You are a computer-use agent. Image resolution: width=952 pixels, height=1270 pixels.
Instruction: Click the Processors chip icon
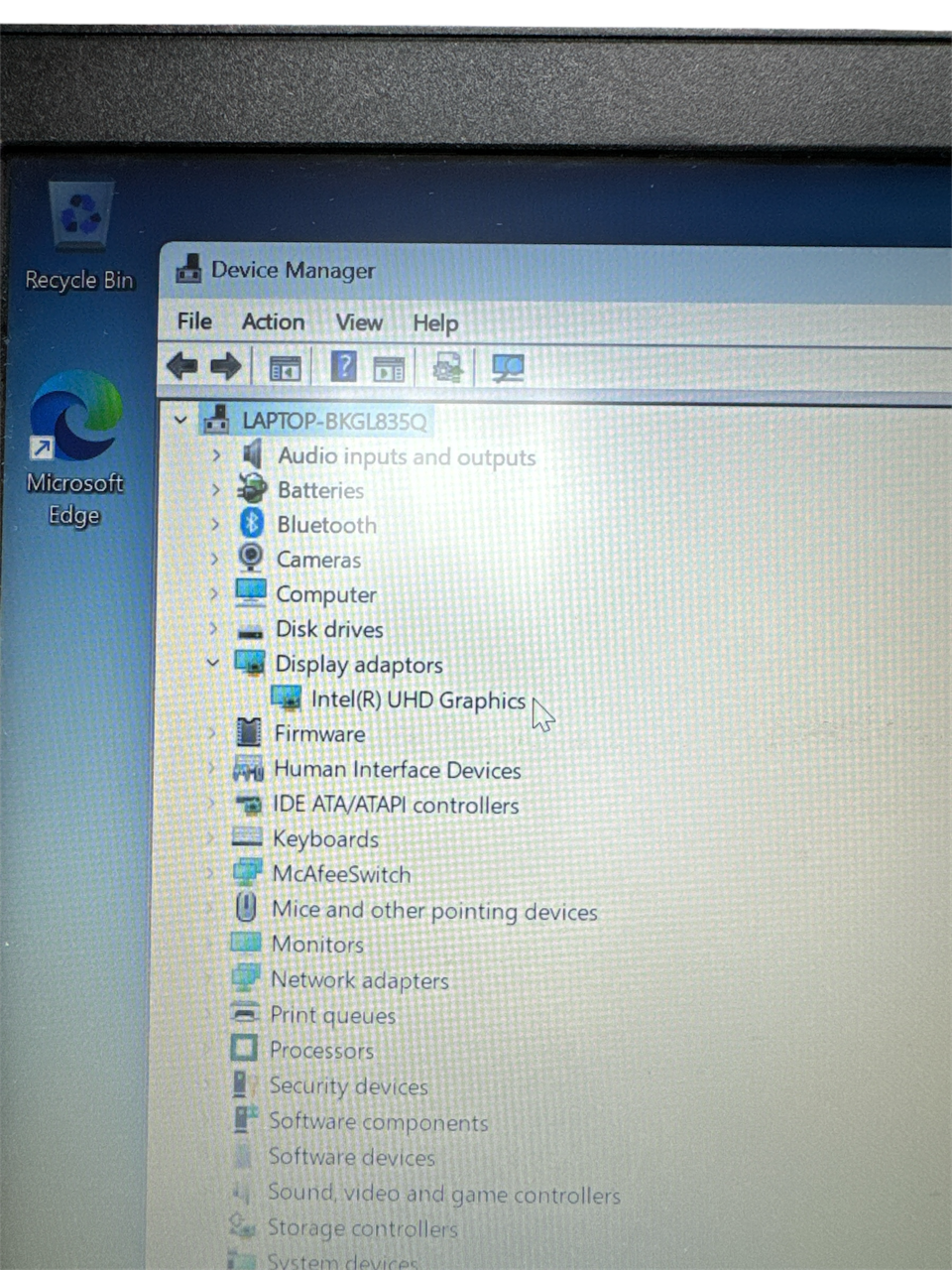[x=243, y=1049]
